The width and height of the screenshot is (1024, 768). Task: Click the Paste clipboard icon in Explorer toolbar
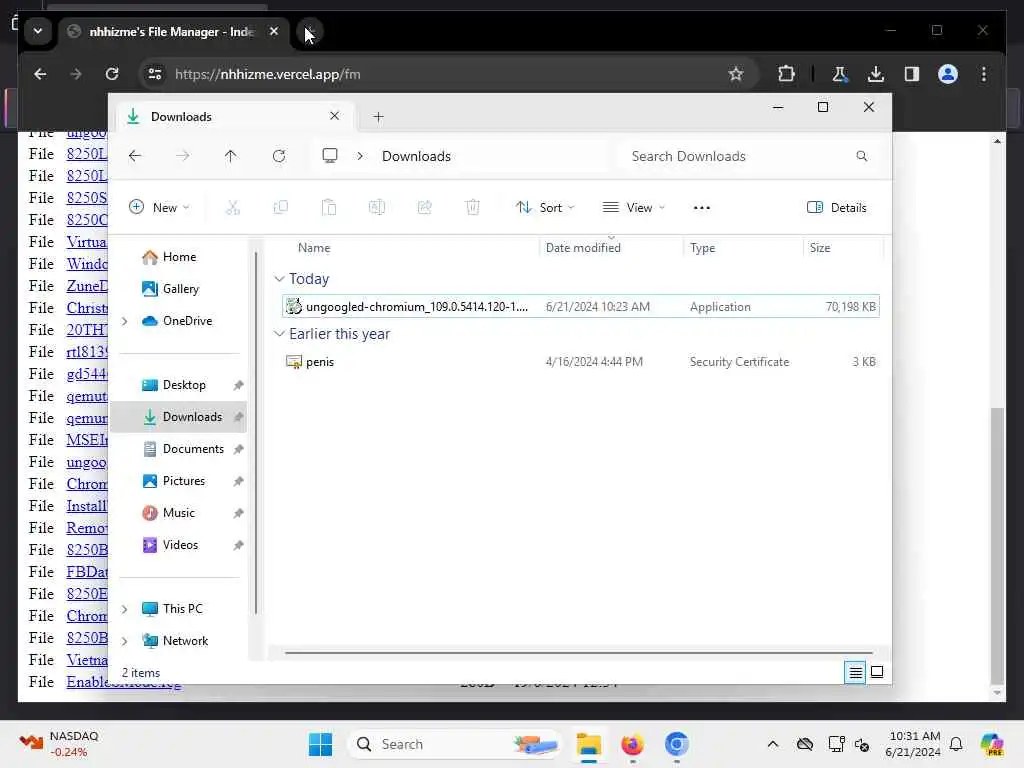tap(328, 208)
